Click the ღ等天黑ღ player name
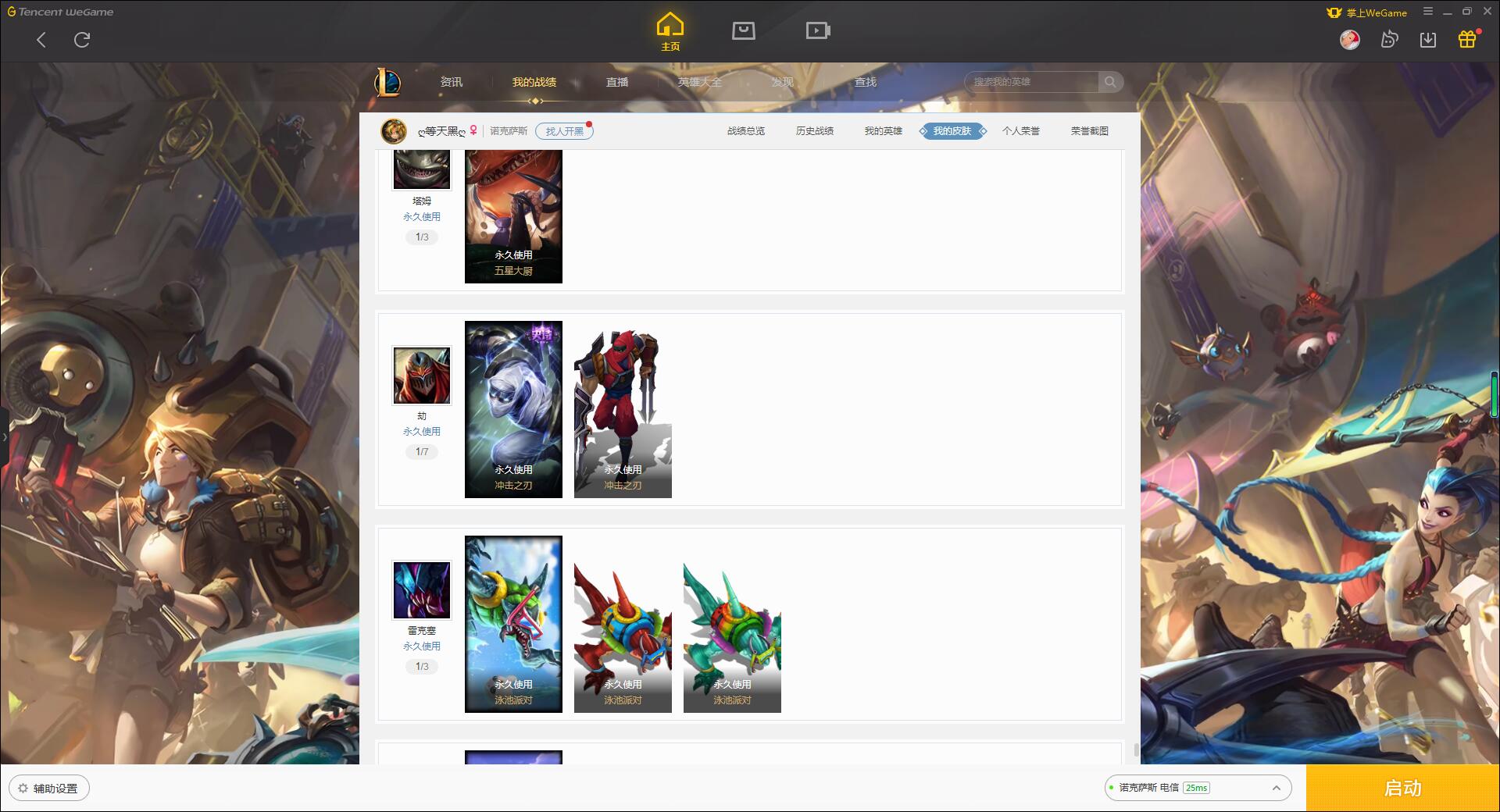This screenshot has height=812, width=1500. point(441,131)
